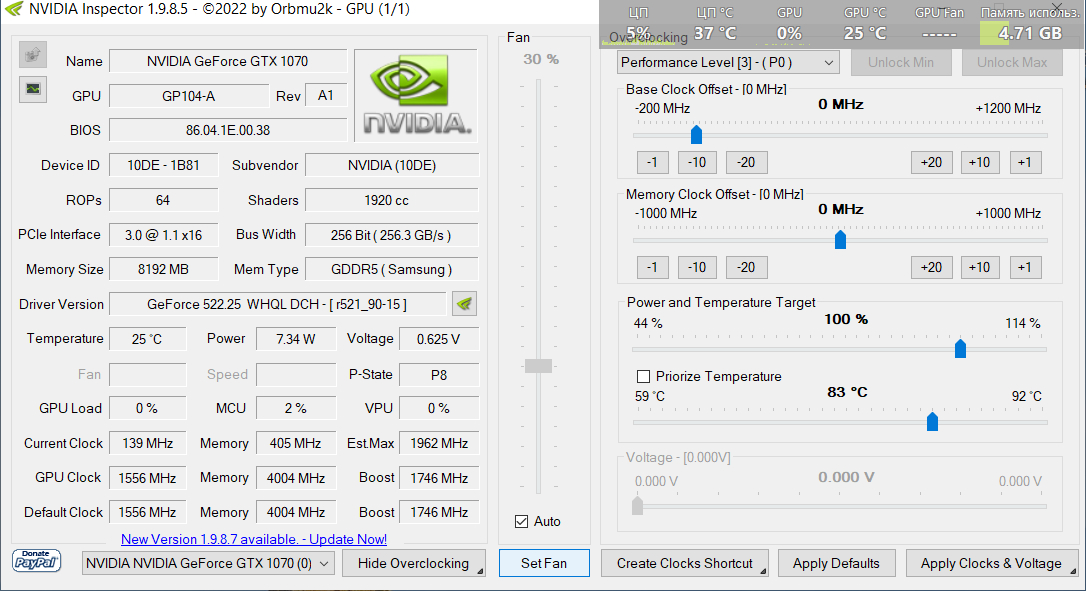Enable the Priorize Temperature checkbox
Screen dimensions: 1086x591
(643, 376)
